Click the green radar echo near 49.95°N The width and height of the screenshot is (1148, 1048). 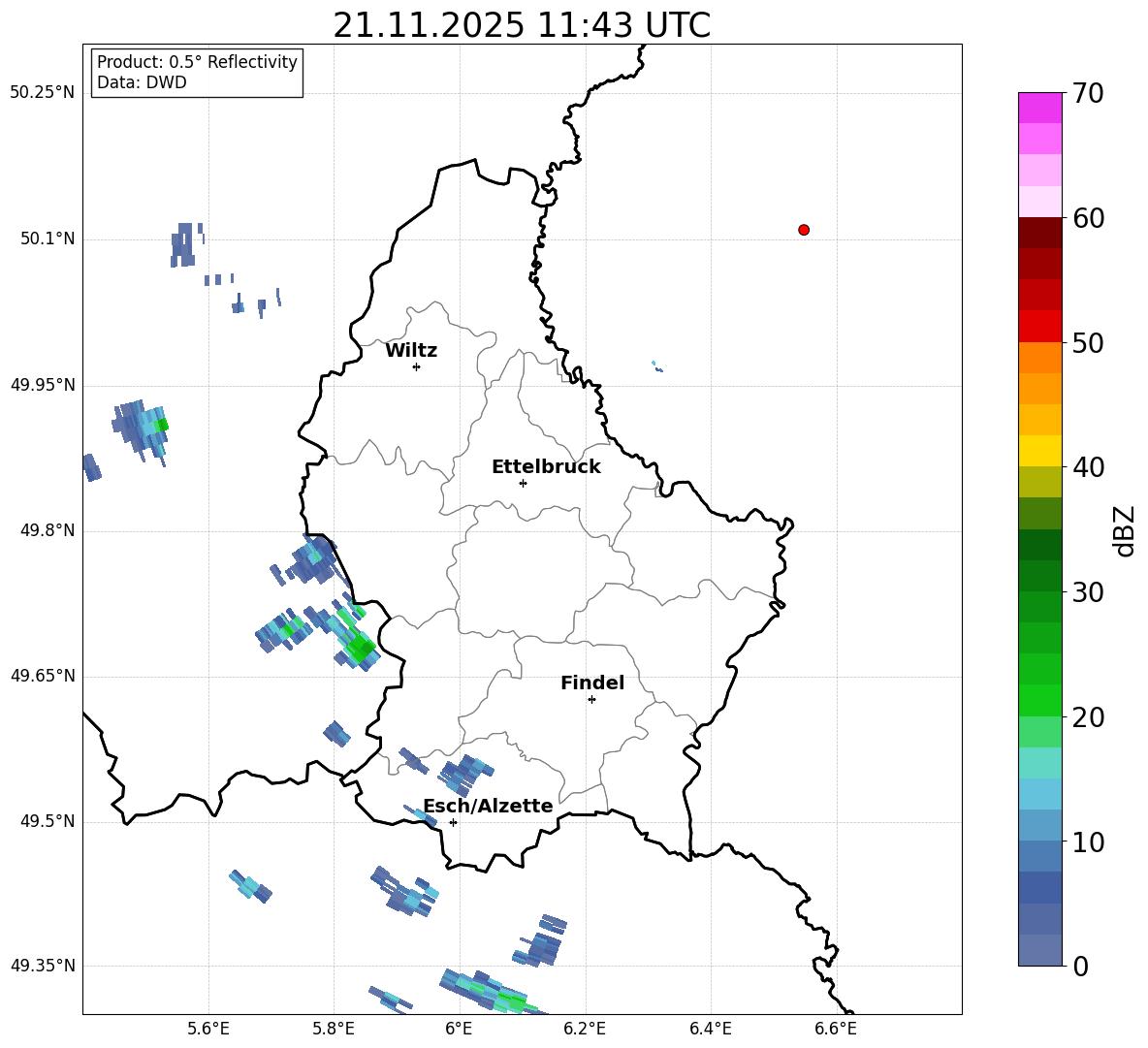[x=163, y=424]
